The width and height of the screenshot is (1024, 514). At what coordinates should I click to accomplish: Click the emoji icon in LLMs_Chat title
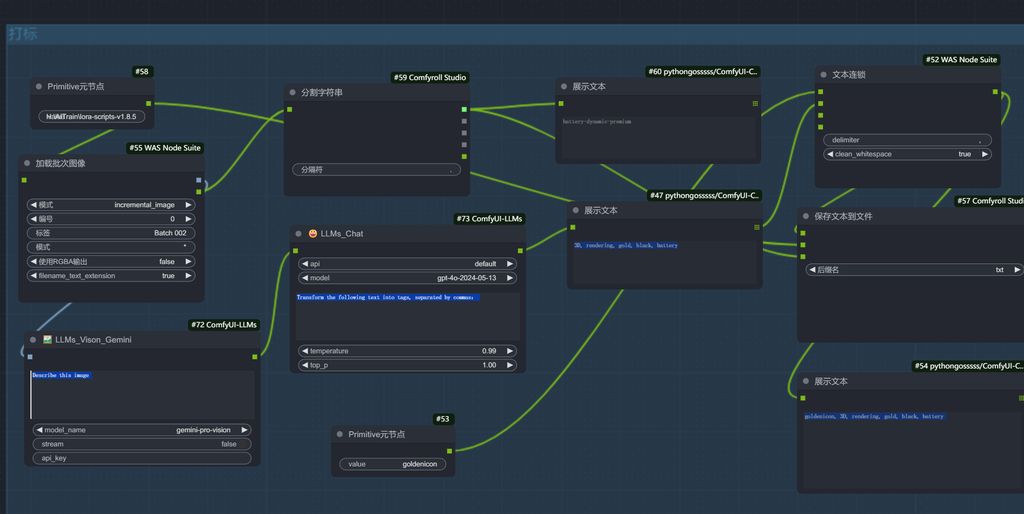(312, 234)
